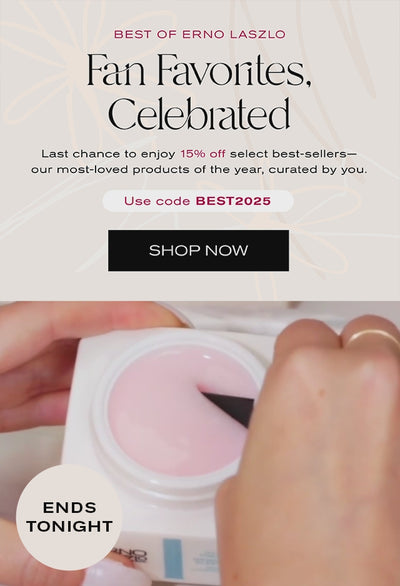The height and width of the screenshot is (586, 400).
Task: Select the Use code BEST2025 pill
Action: click(x=198, y=201)
